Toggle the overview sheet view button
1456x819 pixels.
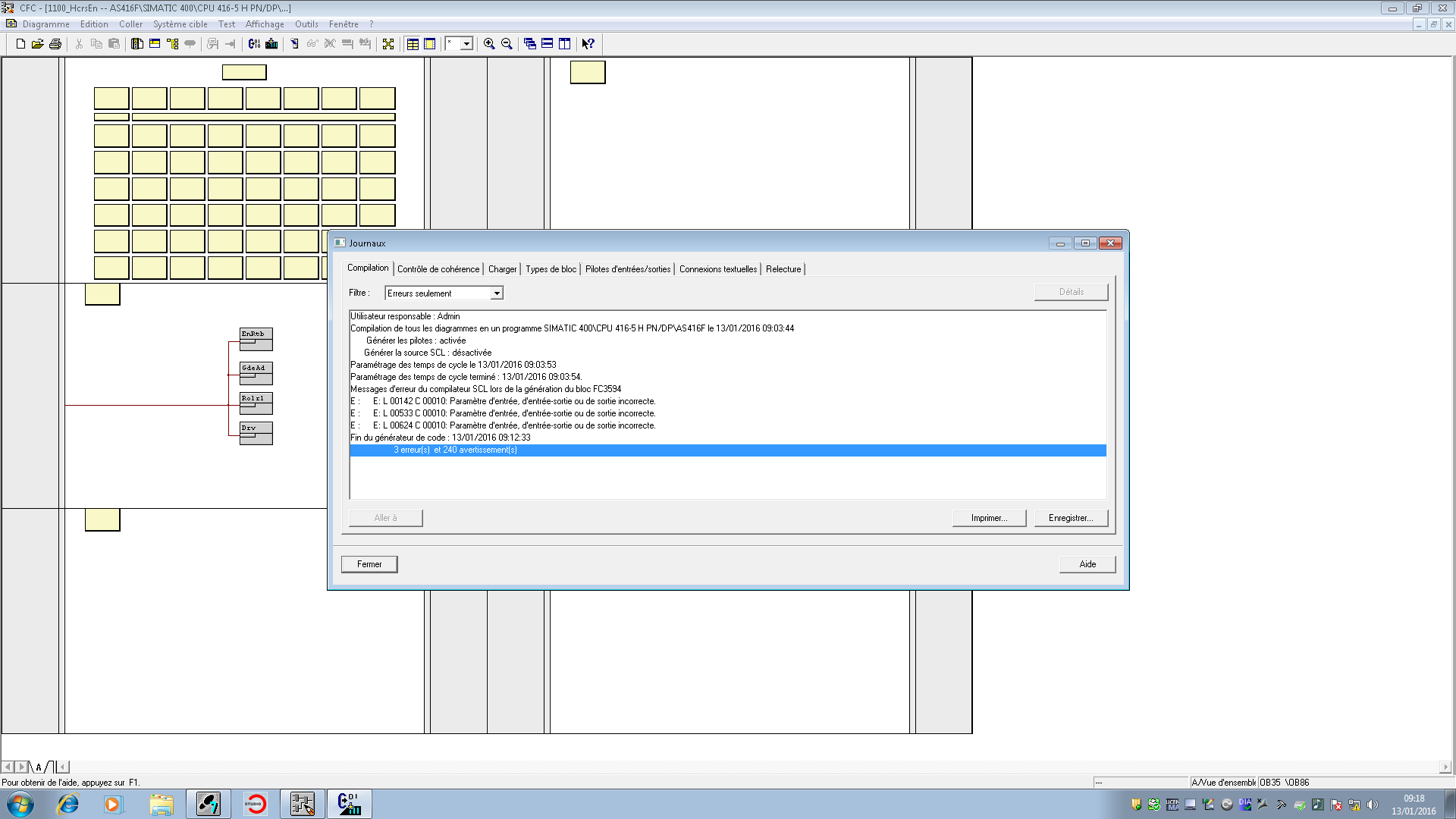click(413, 44)
